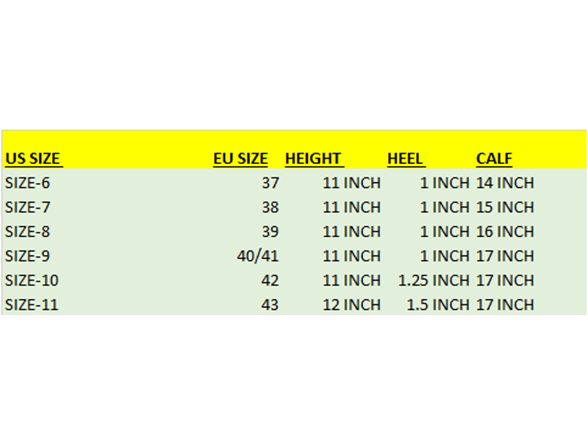The height and width of the screenshot is (441, 588).
Task: Select the EU SIZE header cell
Action: (240, 159)
